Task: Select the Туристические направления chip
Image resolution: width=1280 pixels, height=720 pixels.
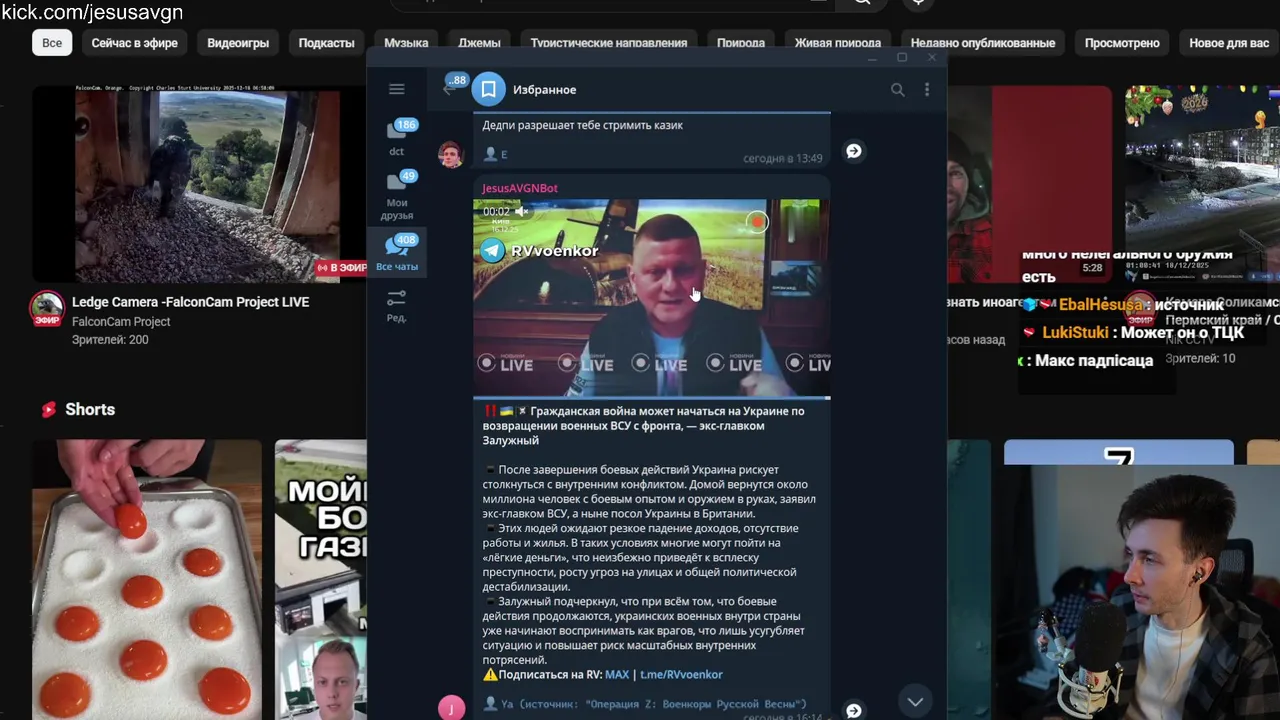Action: tap(609, 43)
